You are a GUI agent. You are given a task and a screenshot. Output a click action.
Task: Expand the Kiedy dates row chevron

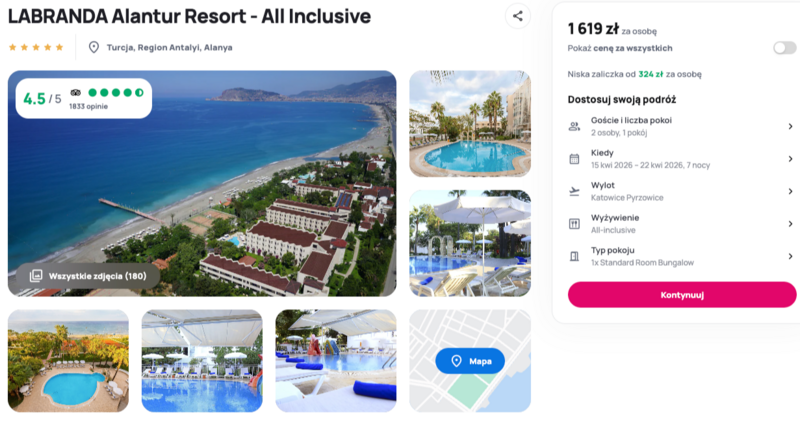pos(790,159)
